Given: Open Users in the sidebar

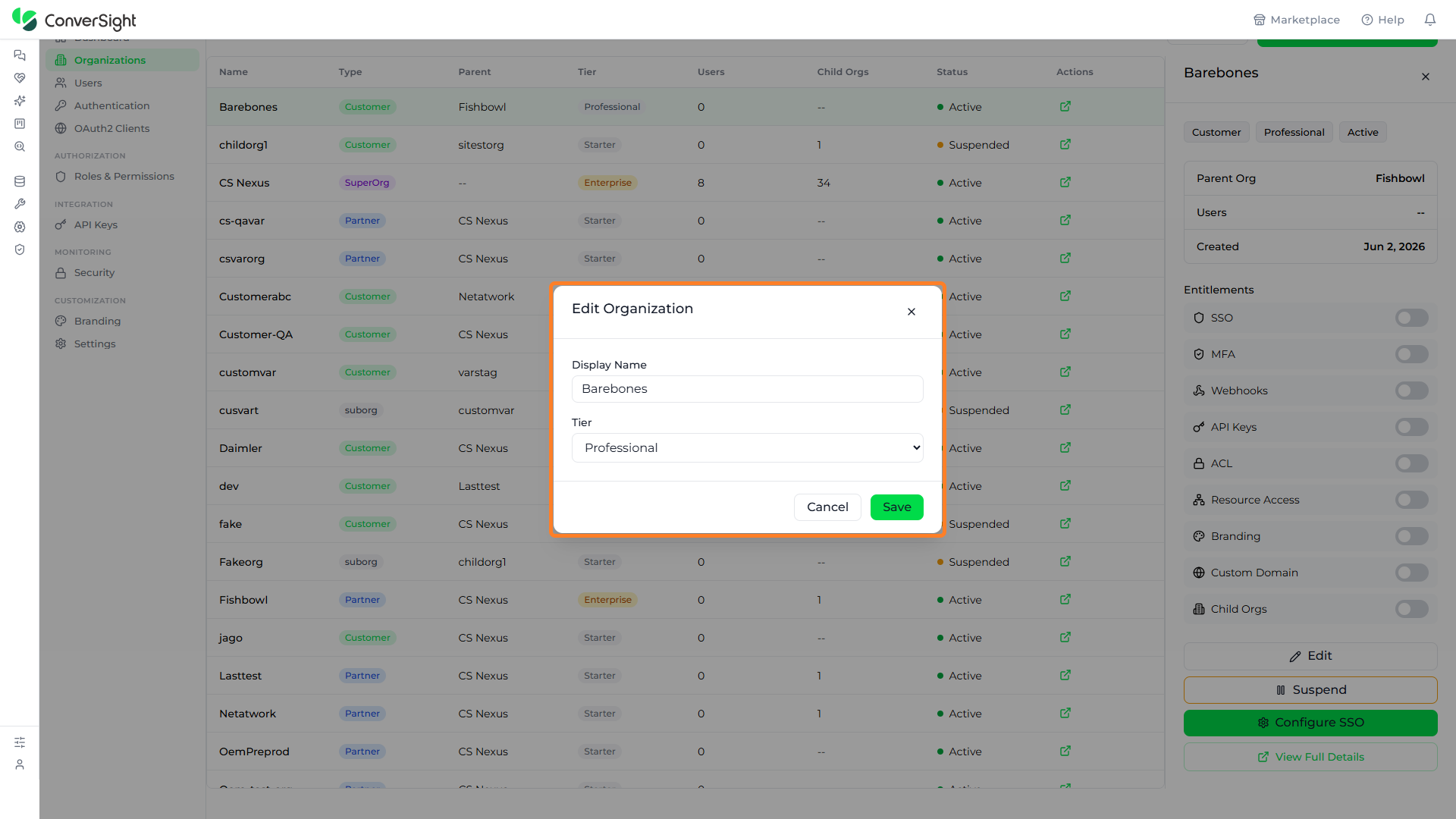Looking at the screenshot, I should pos(122,83).
